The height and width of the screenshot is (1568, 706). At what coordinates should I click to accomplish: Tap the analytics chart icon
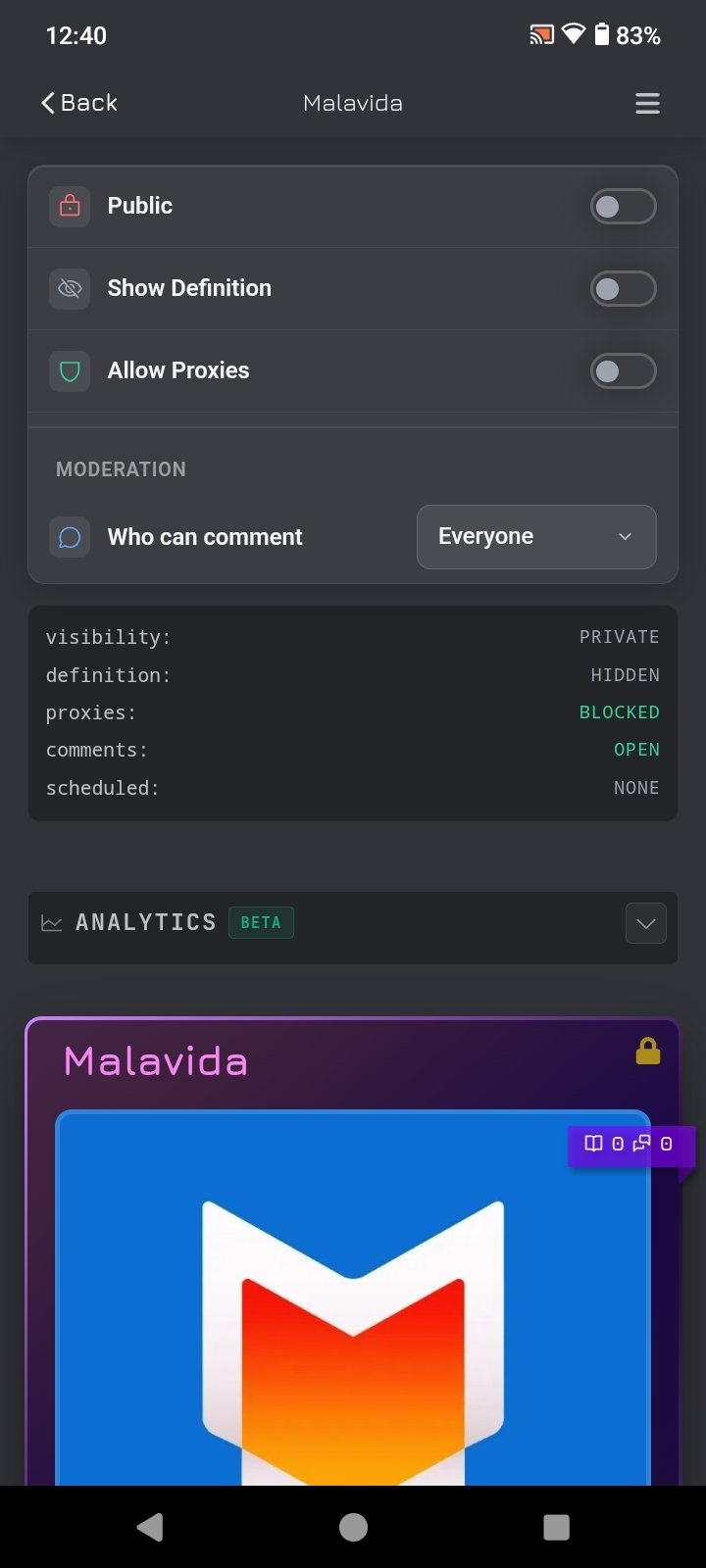tap(52, 923)
